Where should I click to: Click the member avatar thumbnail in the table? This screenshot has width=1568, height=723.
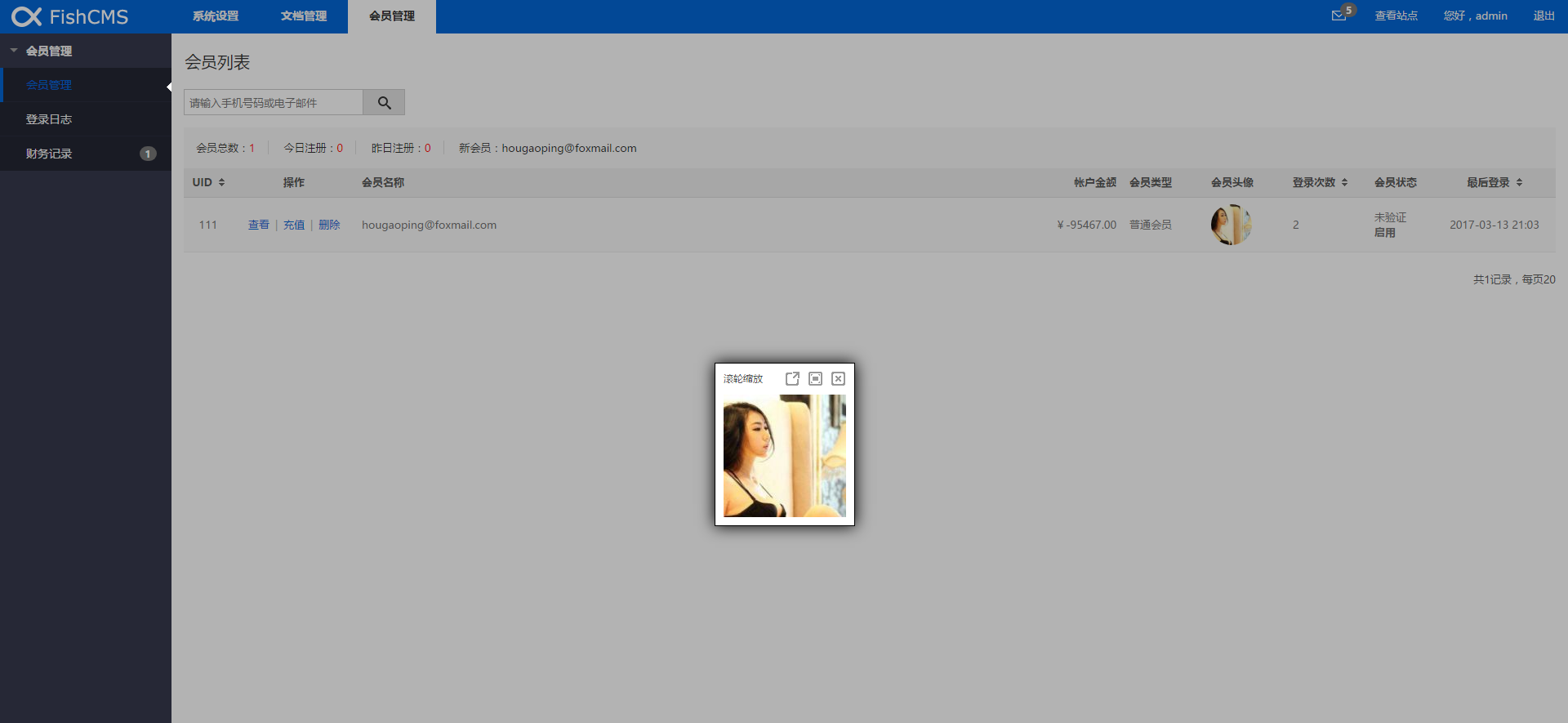[x=1231, y=225]
